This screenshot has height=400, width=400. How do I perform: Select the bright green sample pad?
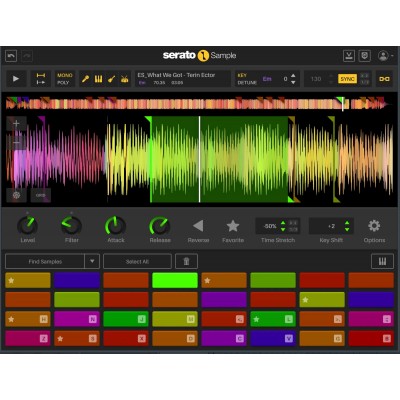click(x=175, y=280)
